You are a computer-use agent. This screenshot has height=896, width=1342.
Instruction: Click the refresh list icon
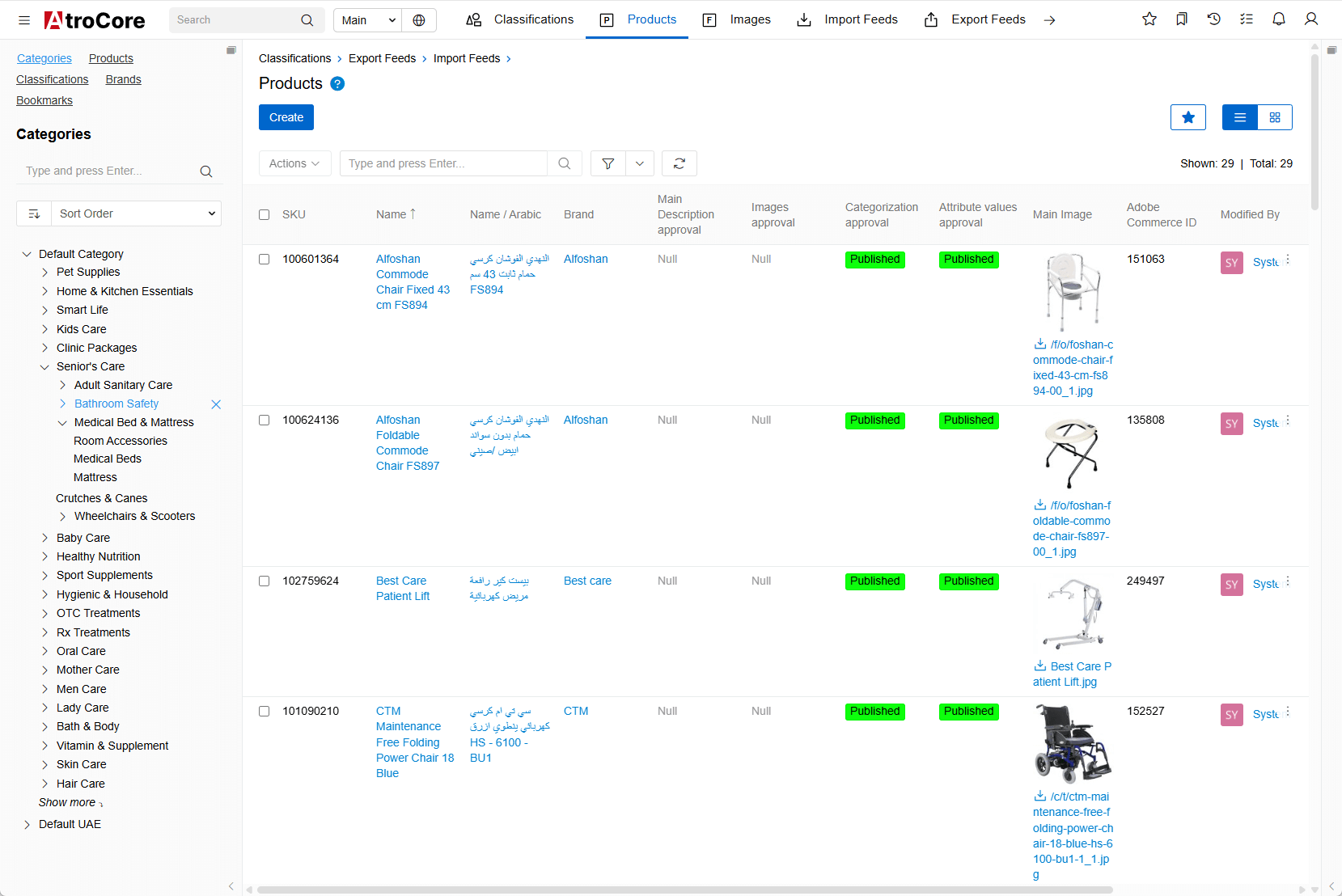tap(679, 163)
